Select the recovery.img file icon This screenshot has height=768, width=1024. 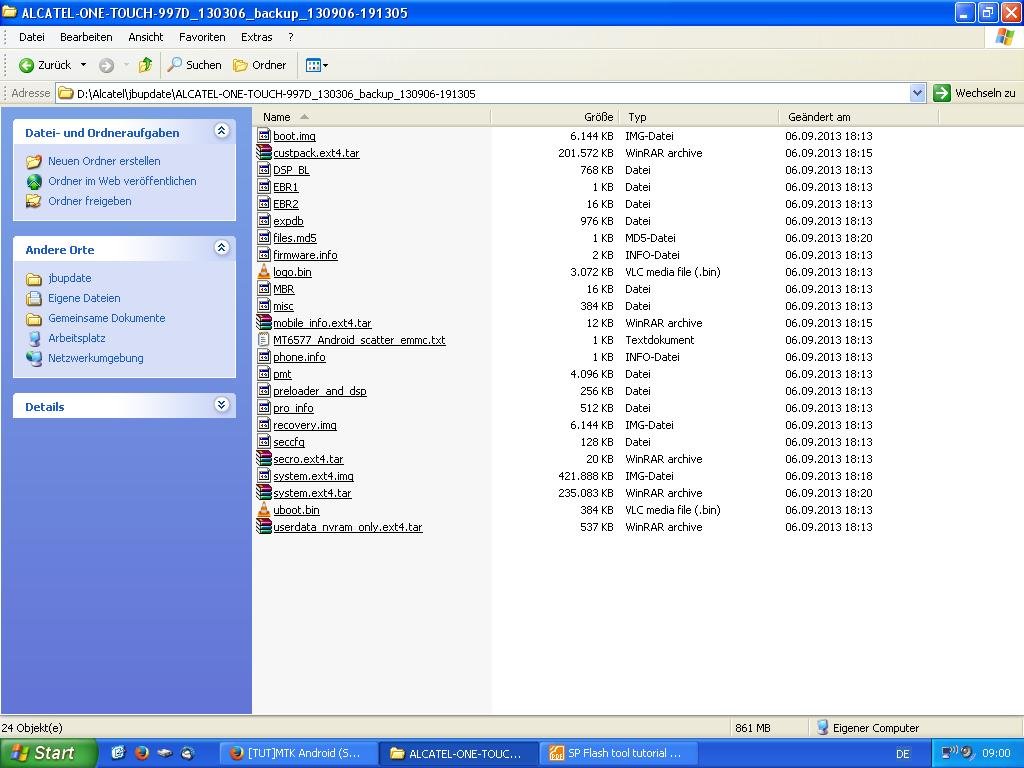tap(264, 424)
